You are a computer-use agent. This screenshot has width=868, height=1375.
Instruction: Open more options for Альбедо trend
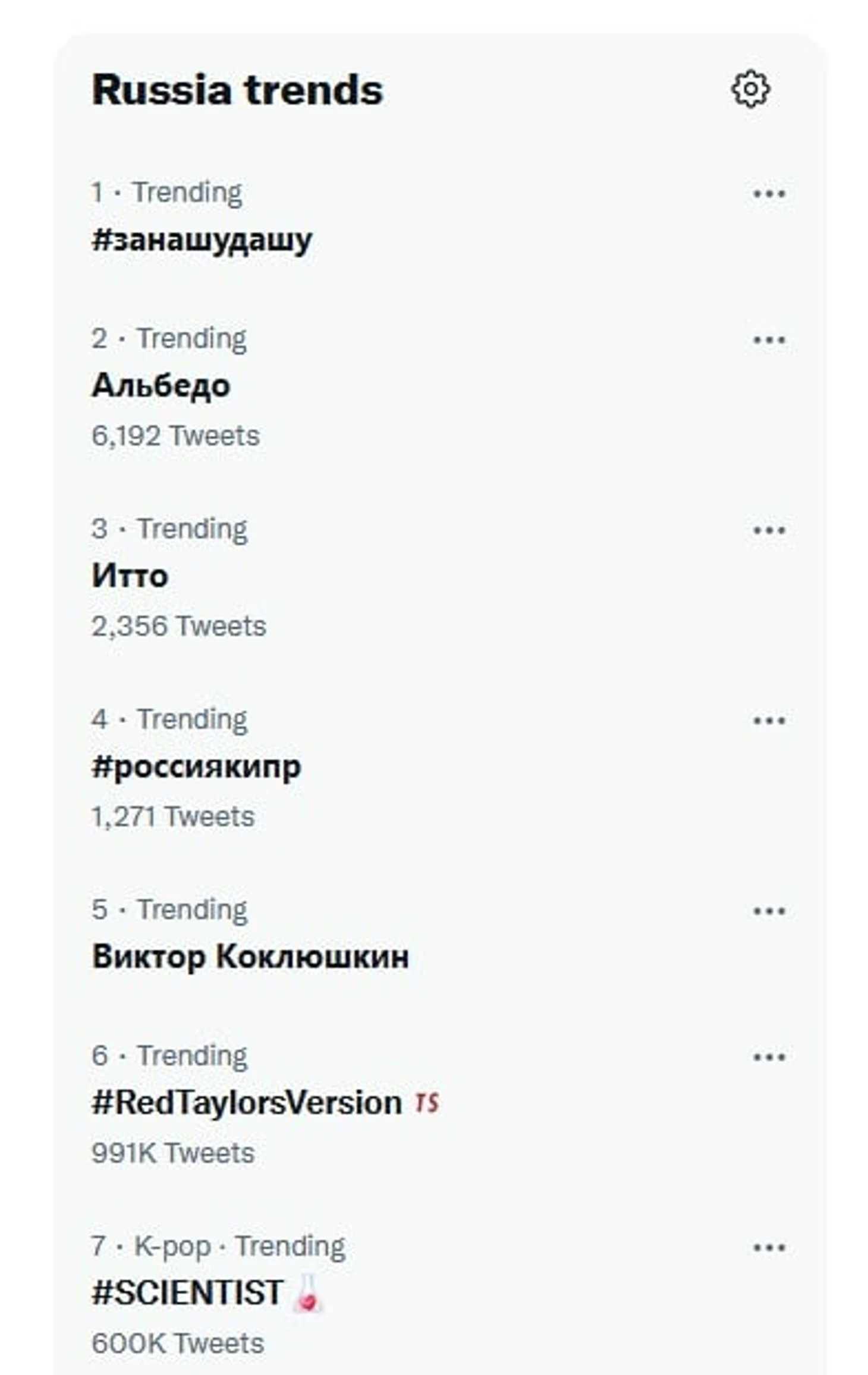(x=769, y=340)
